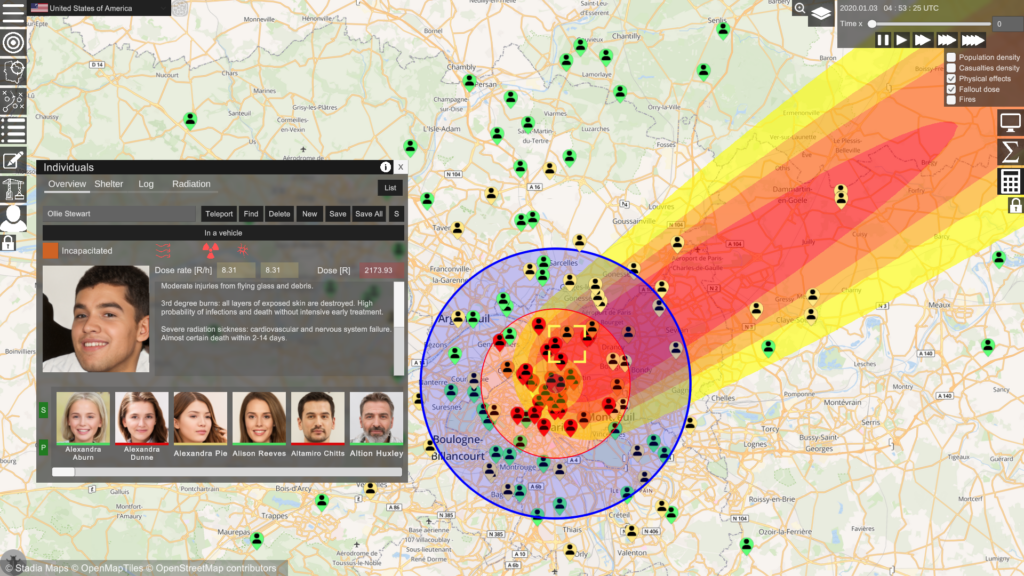Open the sigma statistics summary icon
1024x576 pixels.
[x=1010, y=152]
